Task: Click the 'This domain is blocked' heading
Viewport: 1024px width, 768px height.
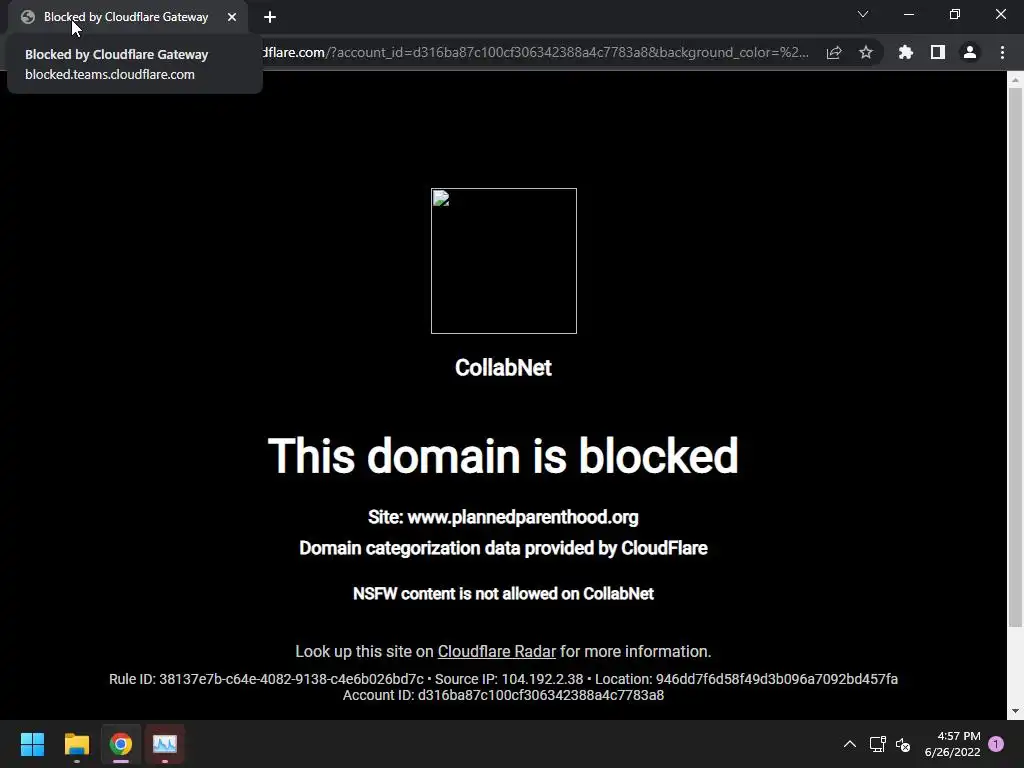Action: [503, 456]
